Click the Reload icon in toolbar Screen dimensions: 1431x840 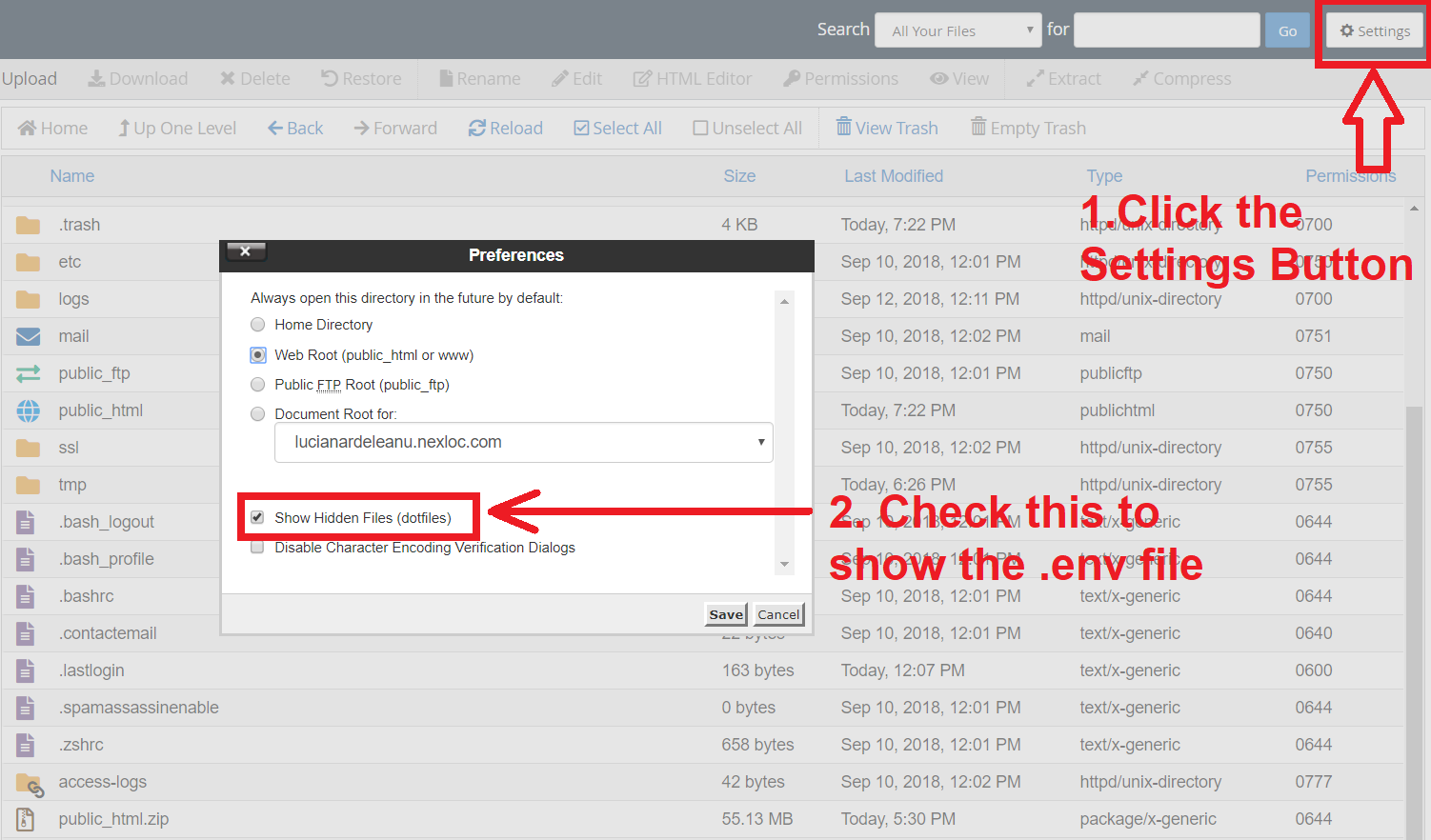pyautogui.click(x=477, y=129)
